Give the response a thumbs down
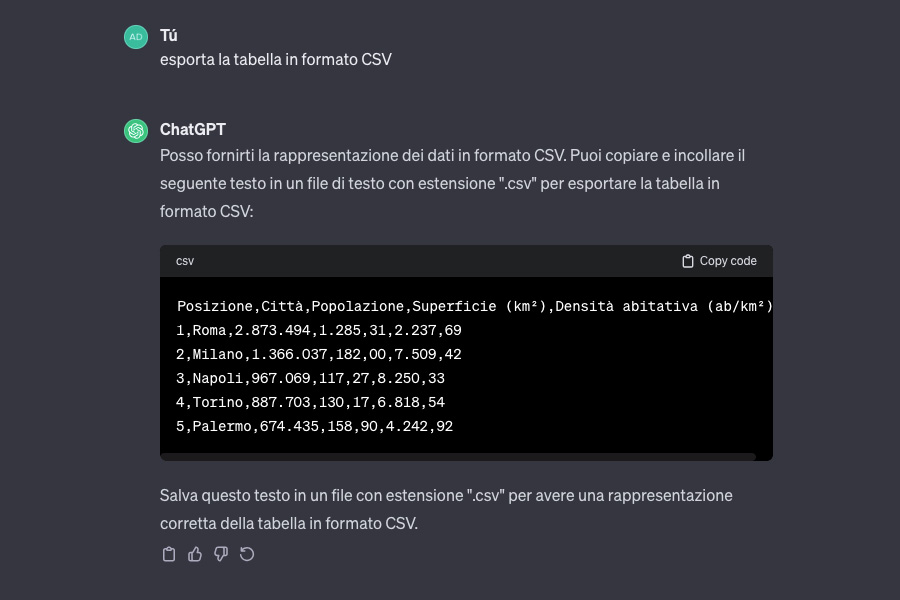This screenshot has width=900, height=600. (221, 554)
